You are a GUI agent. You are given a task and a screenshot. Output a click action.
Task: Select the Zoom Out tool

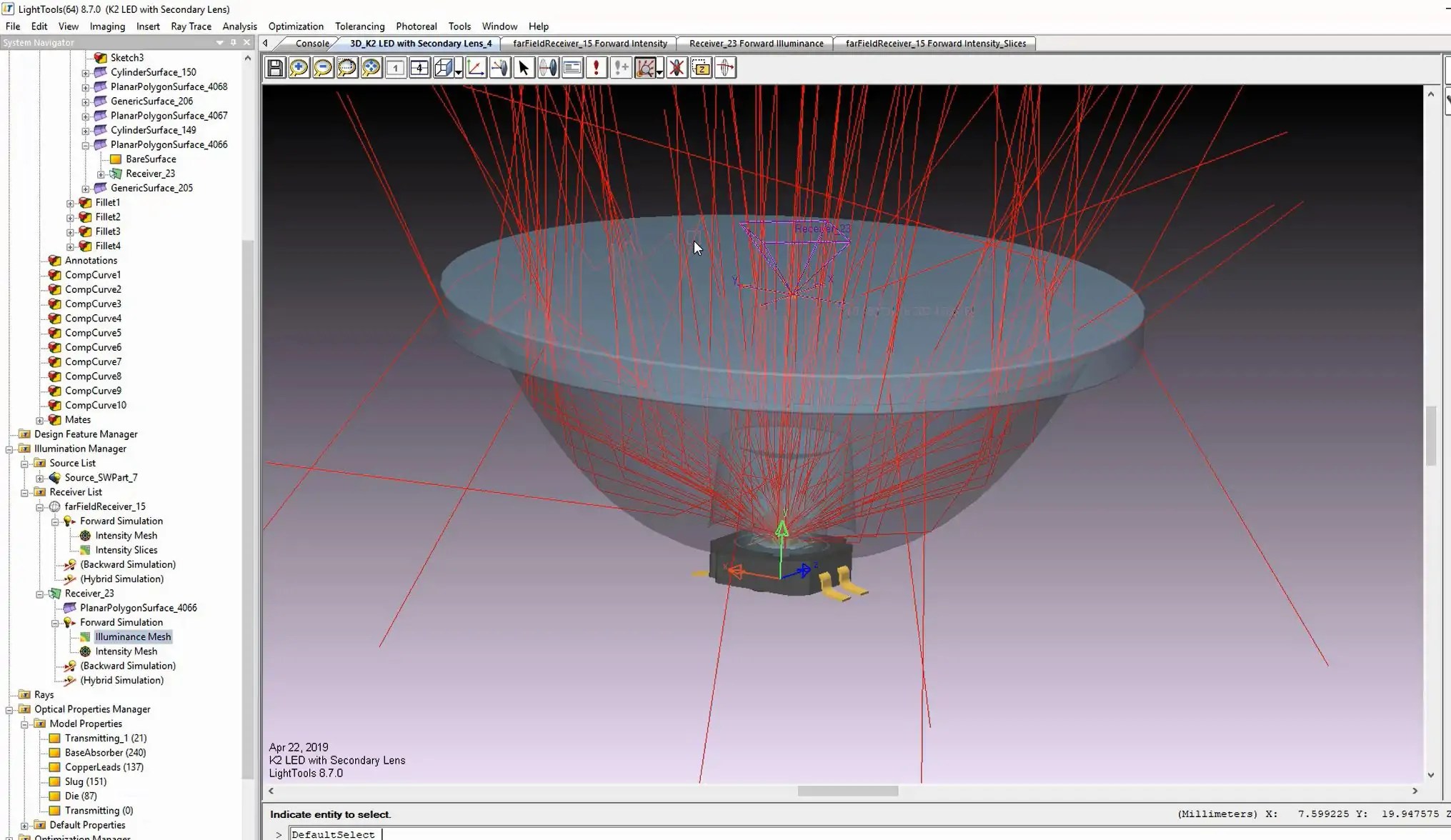tap(323, 68)
